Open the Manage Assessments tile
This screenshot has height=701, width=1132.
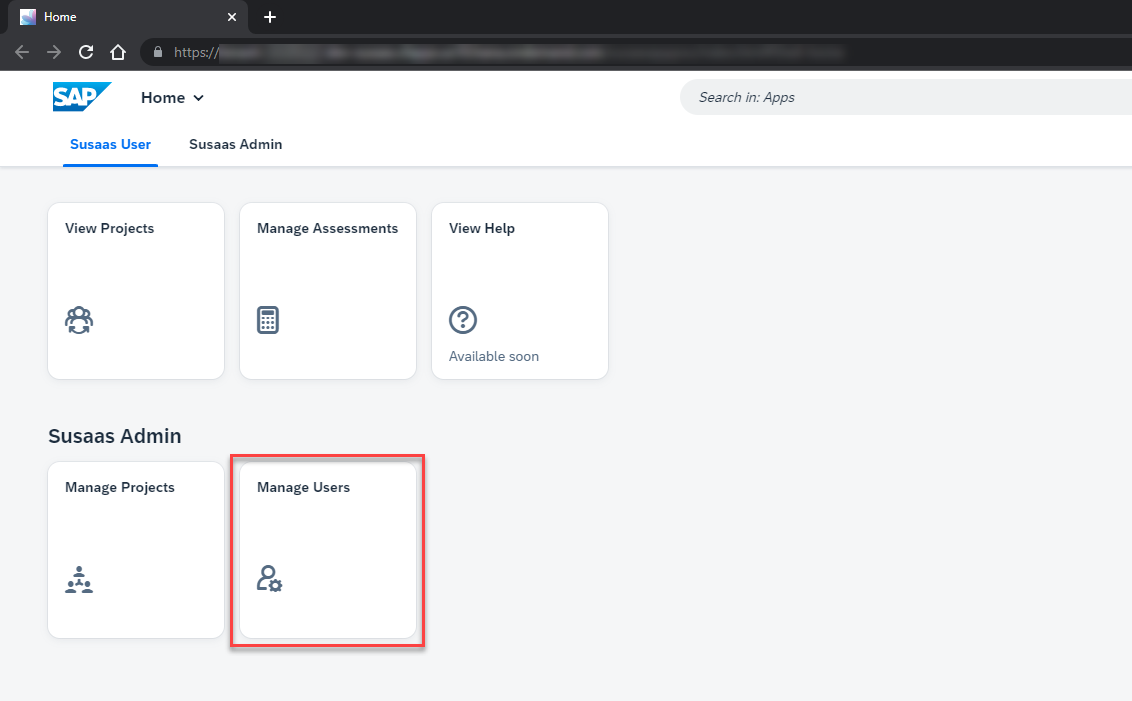click(x=328, y=291)
